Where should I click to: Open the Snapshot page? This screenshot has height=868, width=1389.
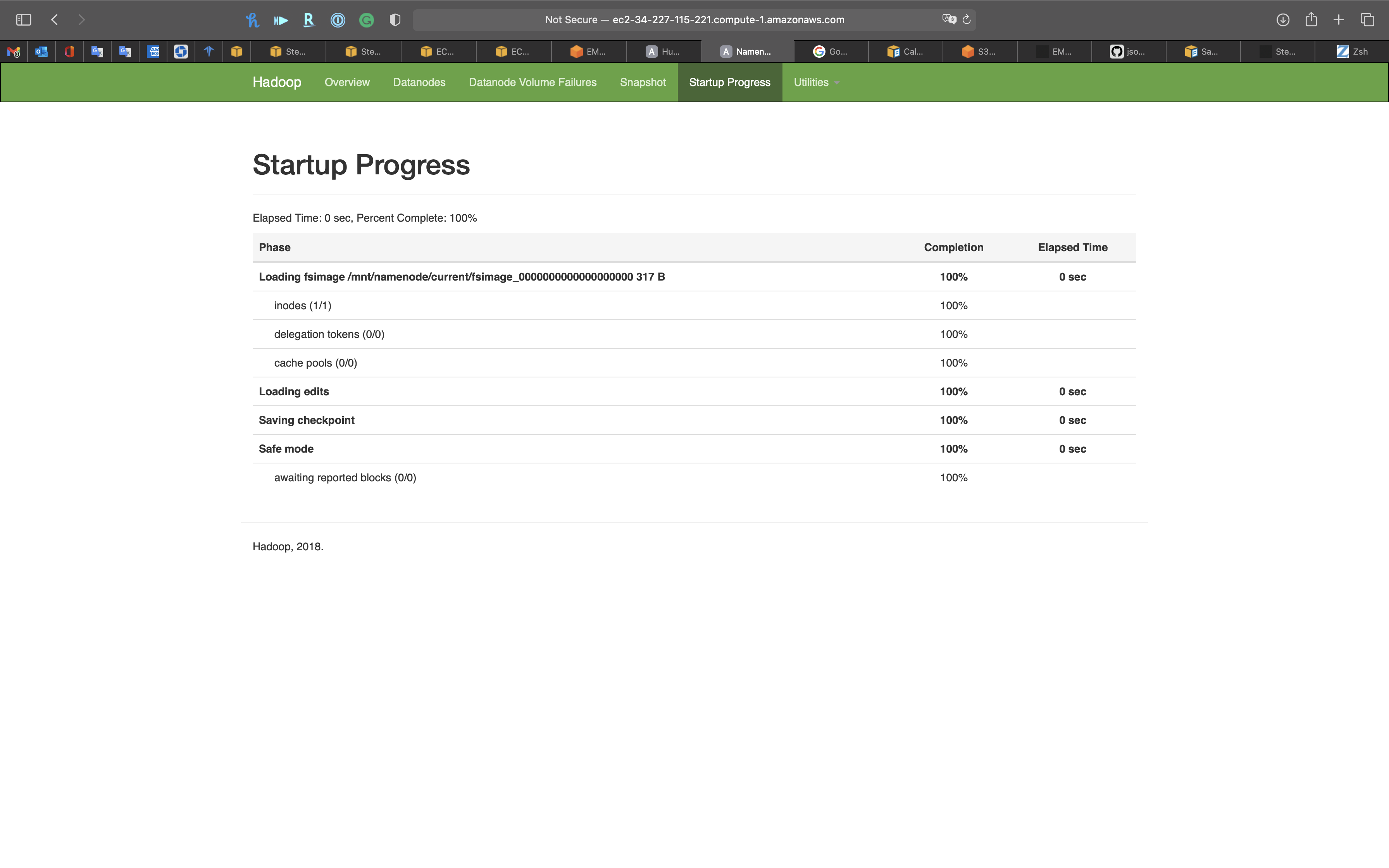[x=642, y=82]
